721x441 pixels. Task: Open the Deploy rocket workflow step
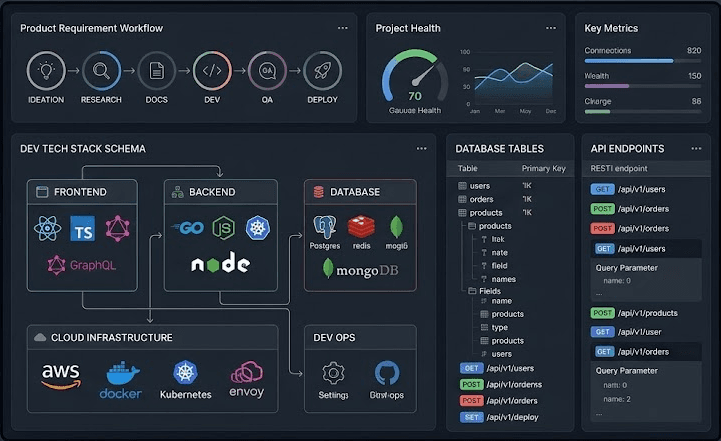pos(322,71)
